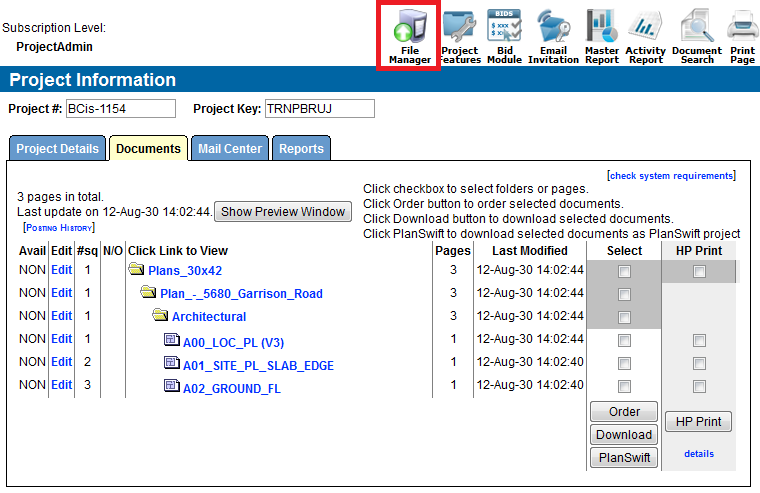The height and width of the screenshot is (493, 760).
Task: Tick Select checkbox for A00_LOC_PL (V3)
Action: tap(624, 340)
